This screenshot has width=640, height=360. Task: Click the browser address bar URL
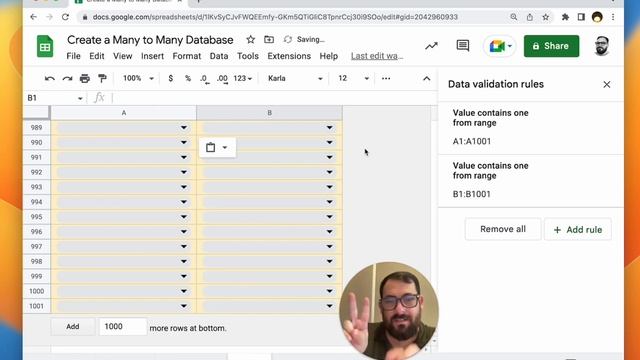tap(275, 17)
